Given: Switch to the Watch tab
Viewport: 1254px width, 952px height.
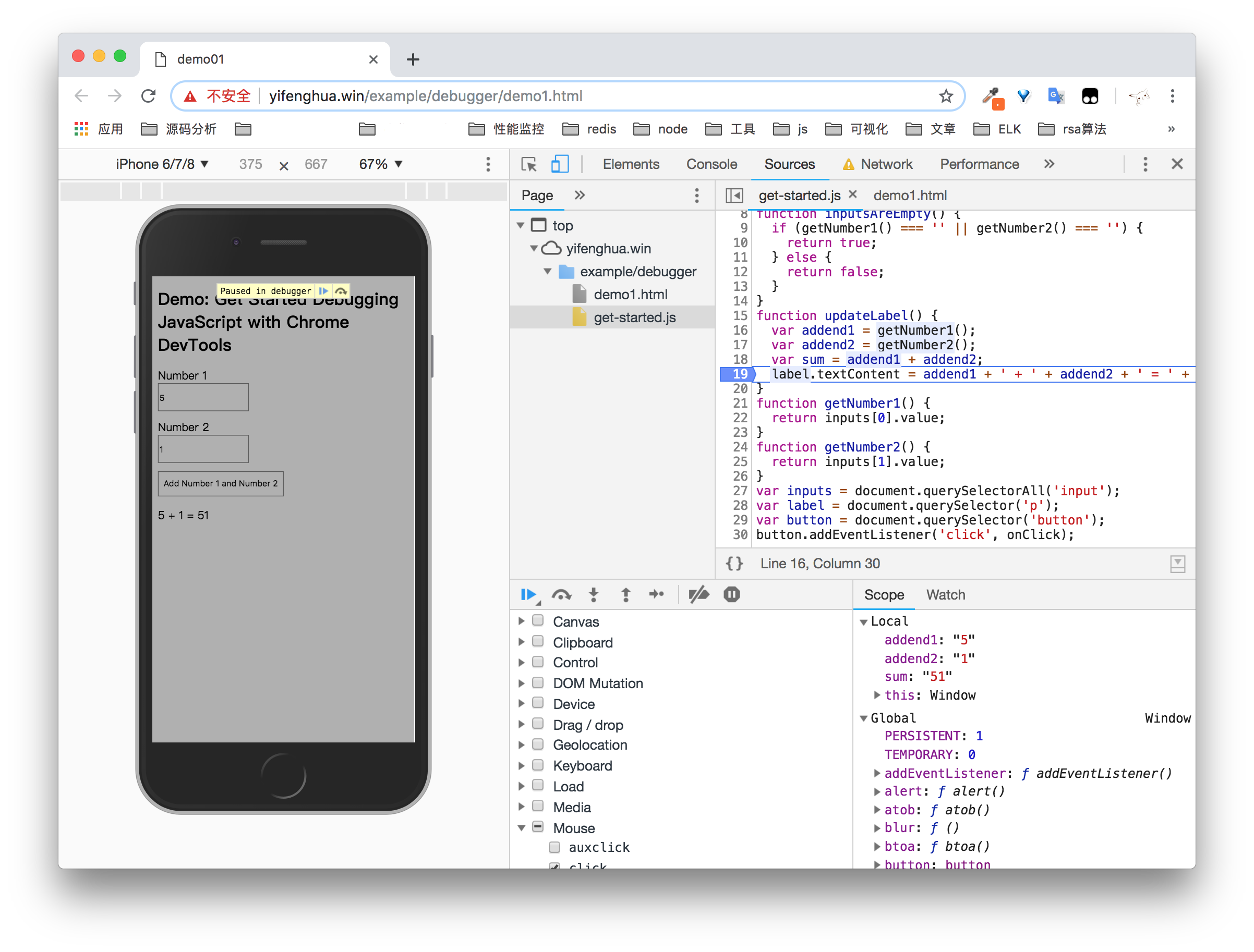Looking at the screenshot, I should coord(946,595).
